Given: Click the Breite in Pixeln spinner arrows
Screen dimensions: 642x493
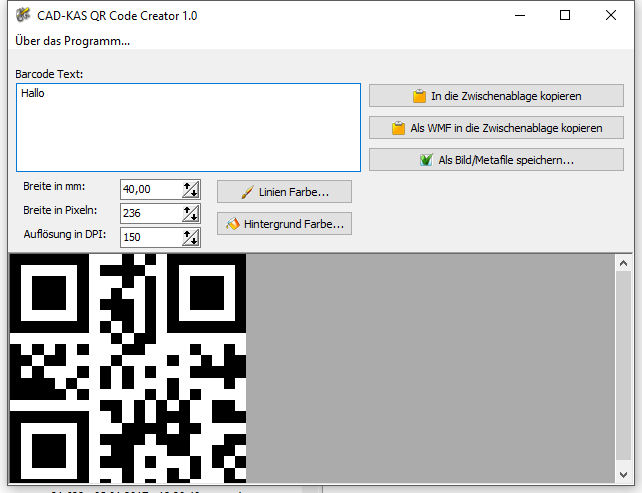Looking at the screenshot, I should (191, 213).
